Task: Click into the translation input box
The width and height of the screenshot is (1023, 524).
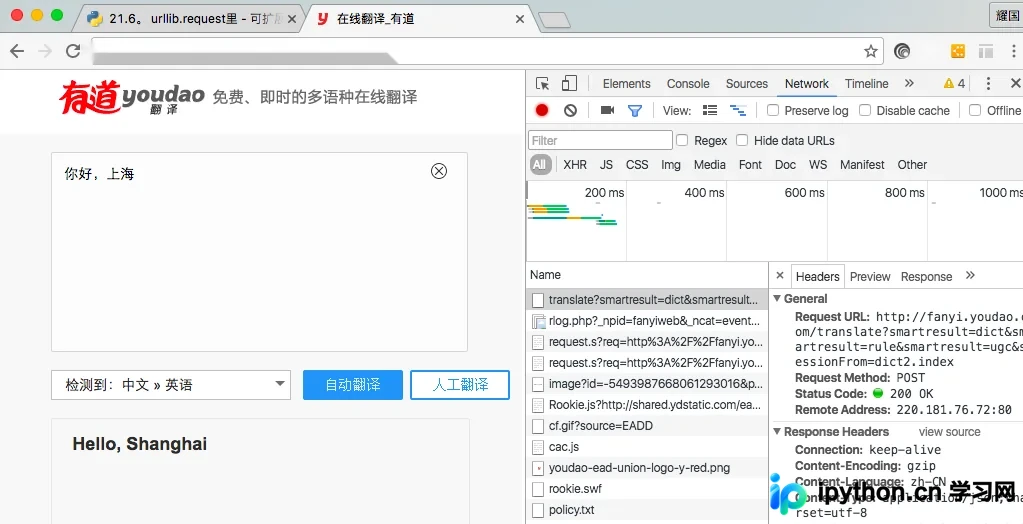Action: (259, 252)
